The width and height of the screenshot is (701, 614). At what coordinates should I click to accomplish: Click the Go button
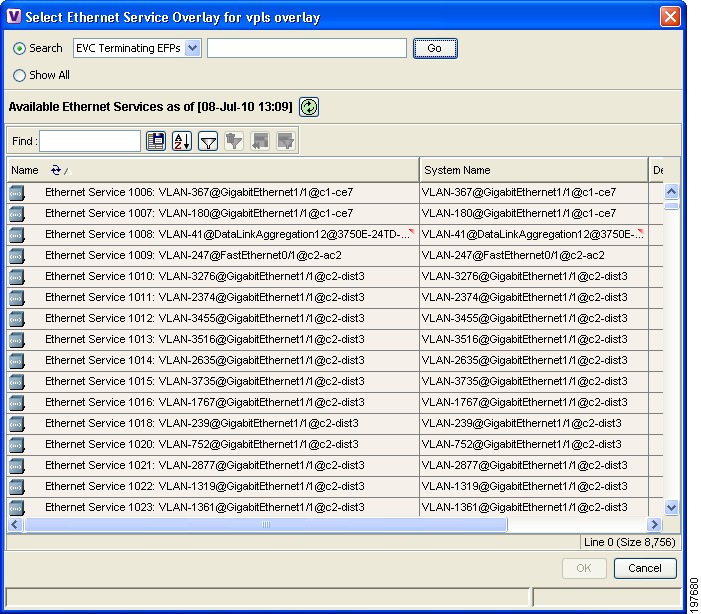[435, 48]
